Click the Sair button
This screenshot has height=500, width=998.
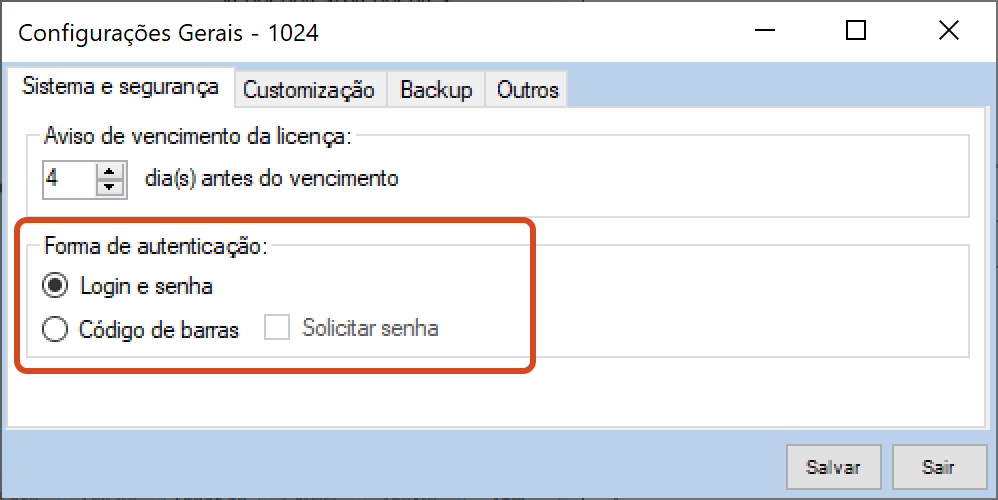click(x=938, y=467)
